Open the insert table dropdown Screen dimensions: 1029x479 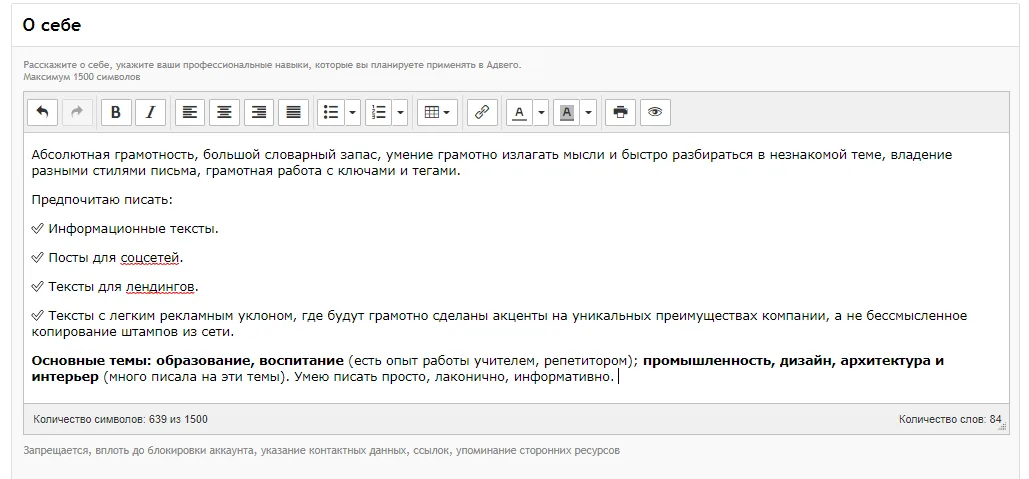[437, 112]
